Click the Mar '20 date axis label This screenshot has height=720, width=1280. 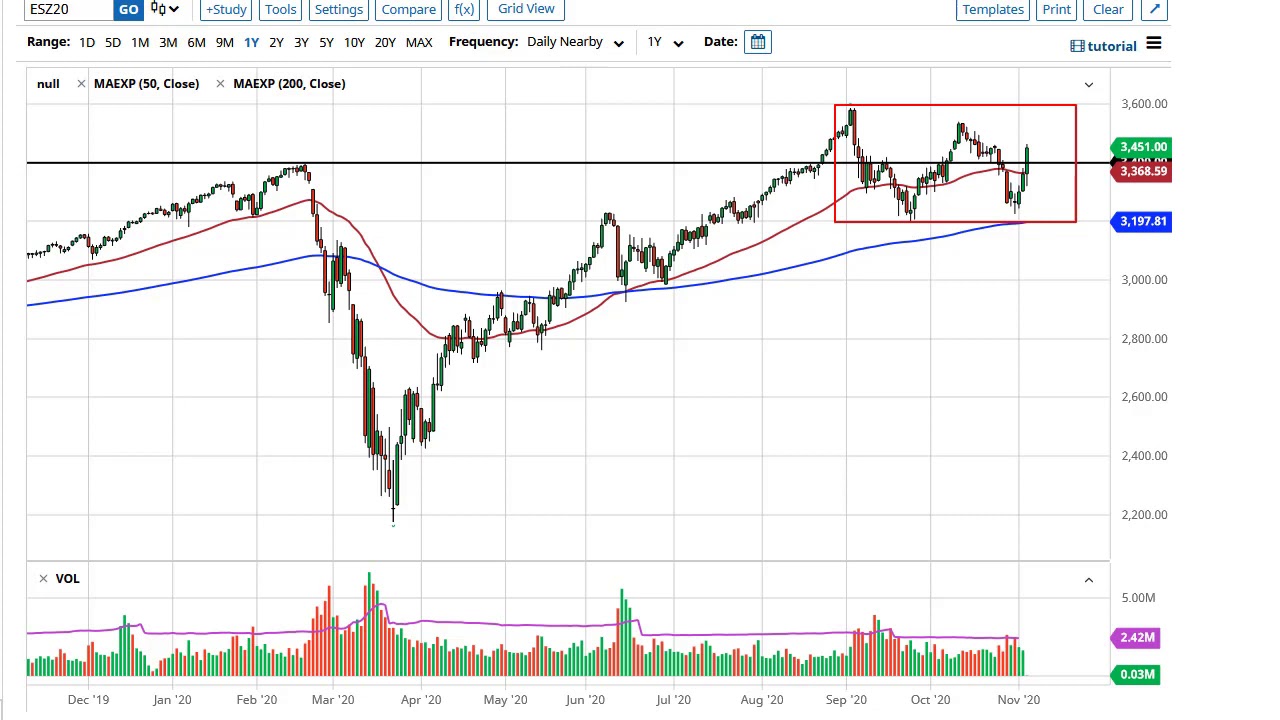333,700
